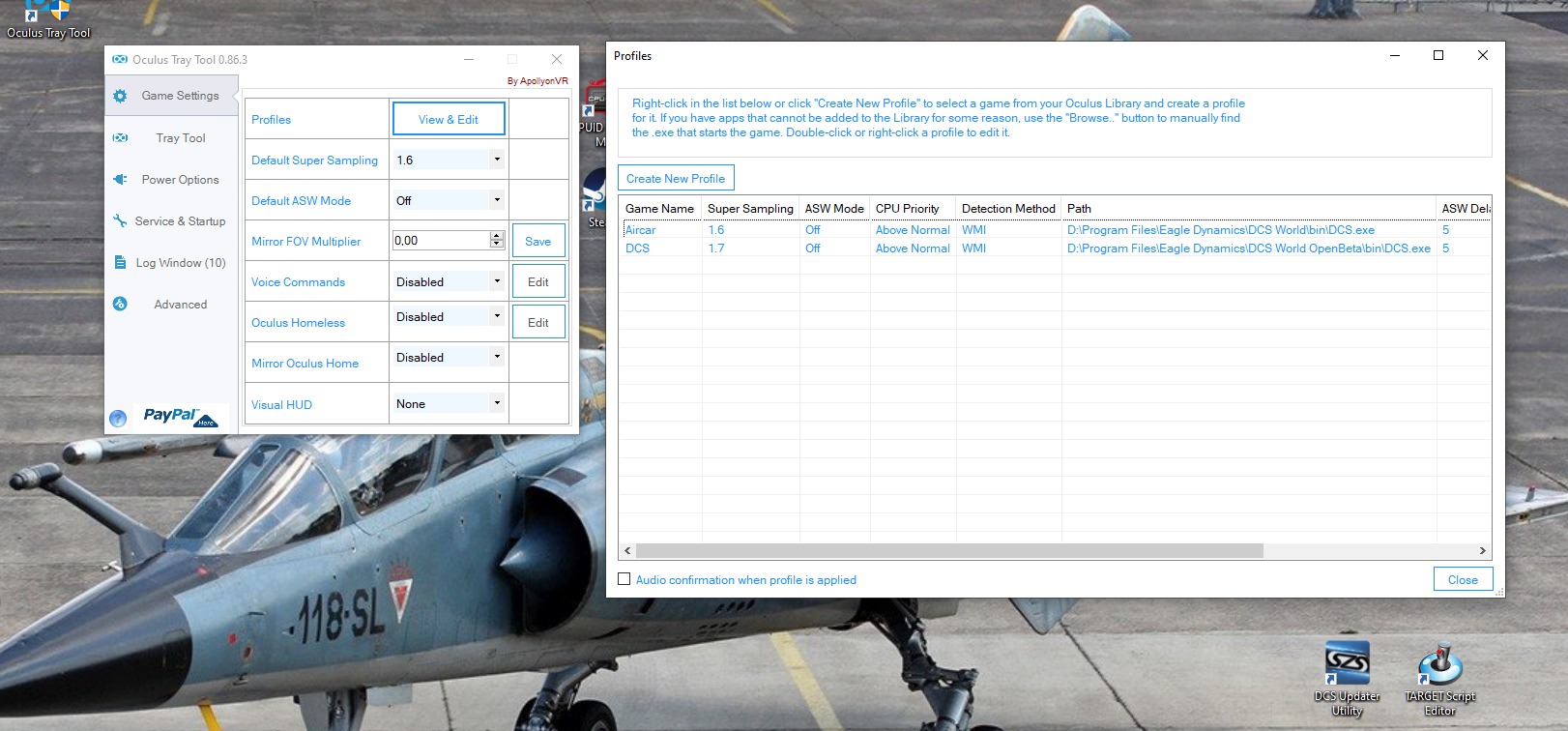
Task: Click the Above Normal priority in the Aircar row
Action: (913, 230)
